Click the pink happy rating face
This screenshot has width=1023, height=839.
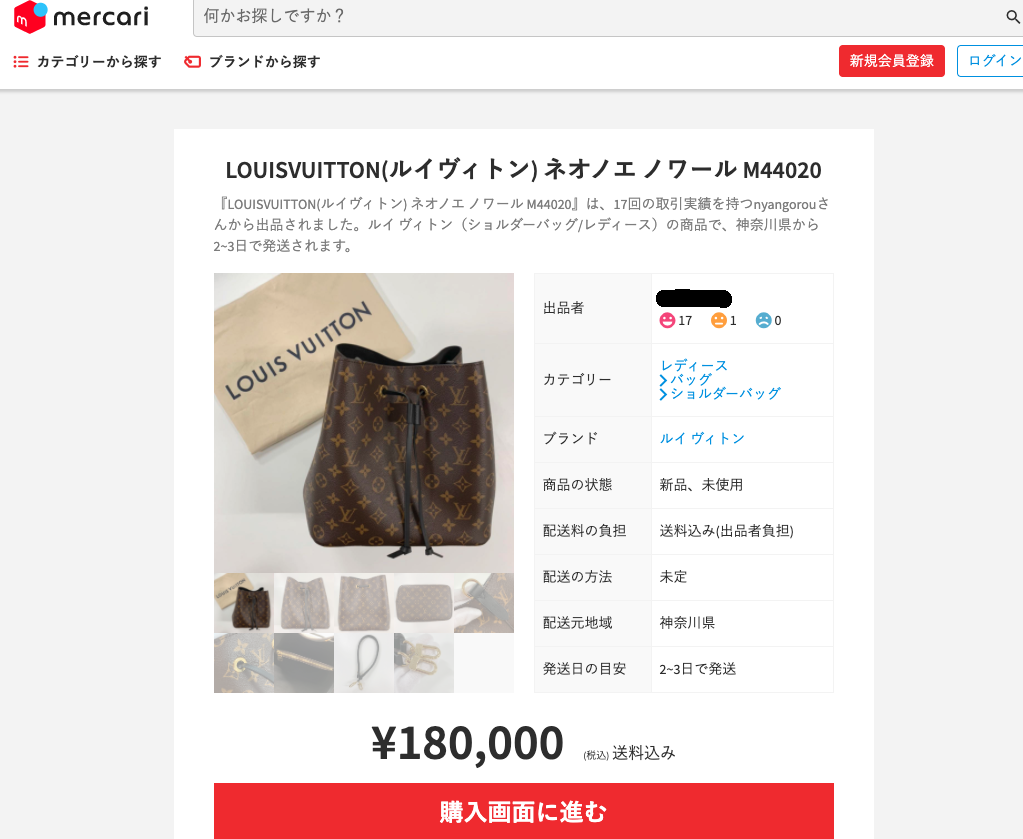pos(667,320)
